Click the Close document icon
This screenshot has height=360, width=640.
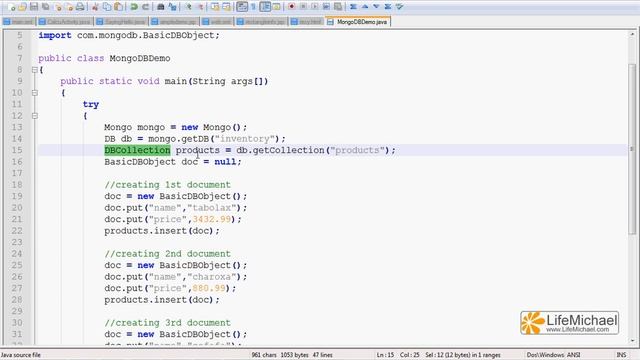click(x=58, y=7)
